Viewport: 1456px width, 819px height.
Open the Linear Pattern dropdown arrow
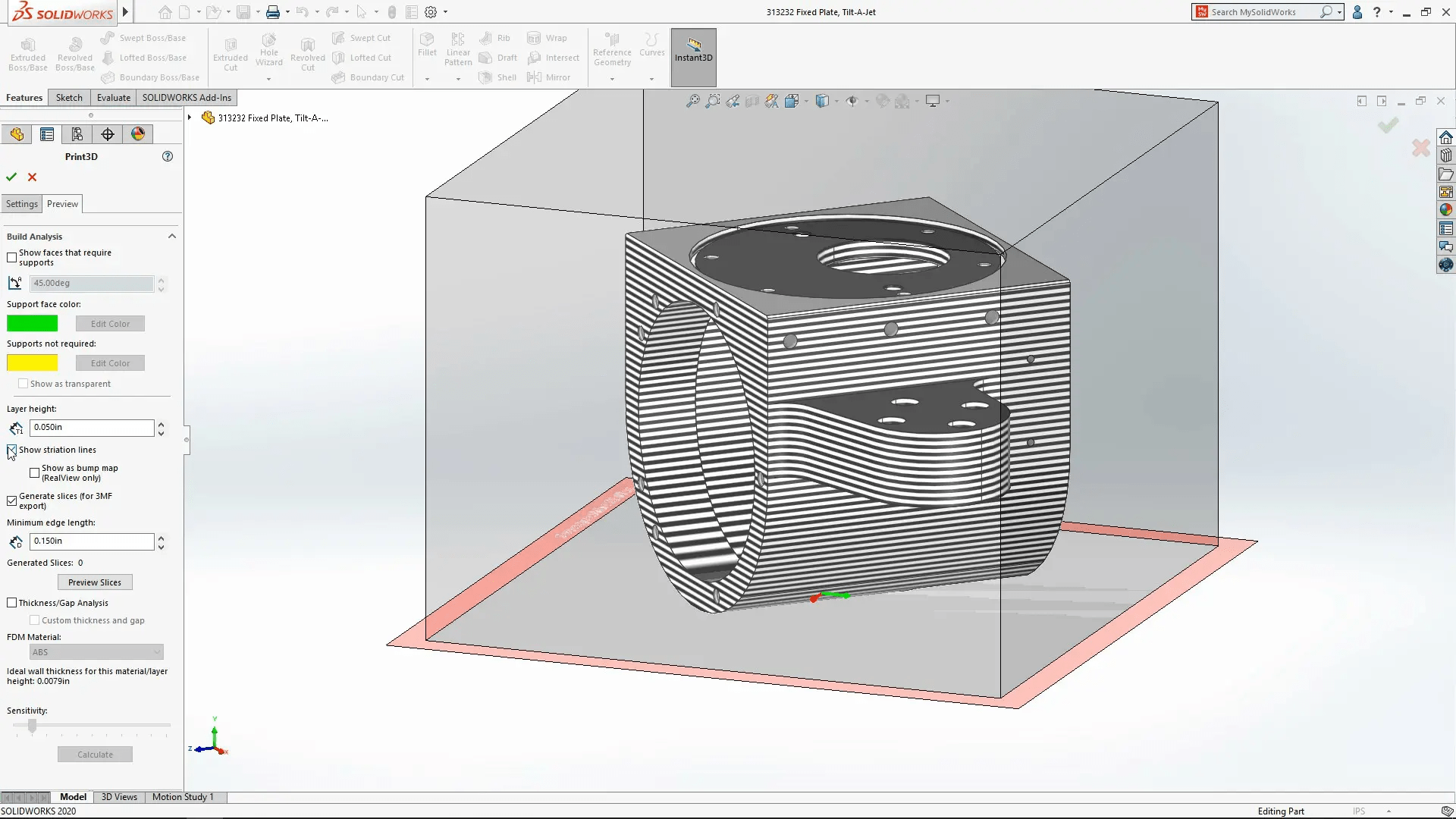(458, 79)
